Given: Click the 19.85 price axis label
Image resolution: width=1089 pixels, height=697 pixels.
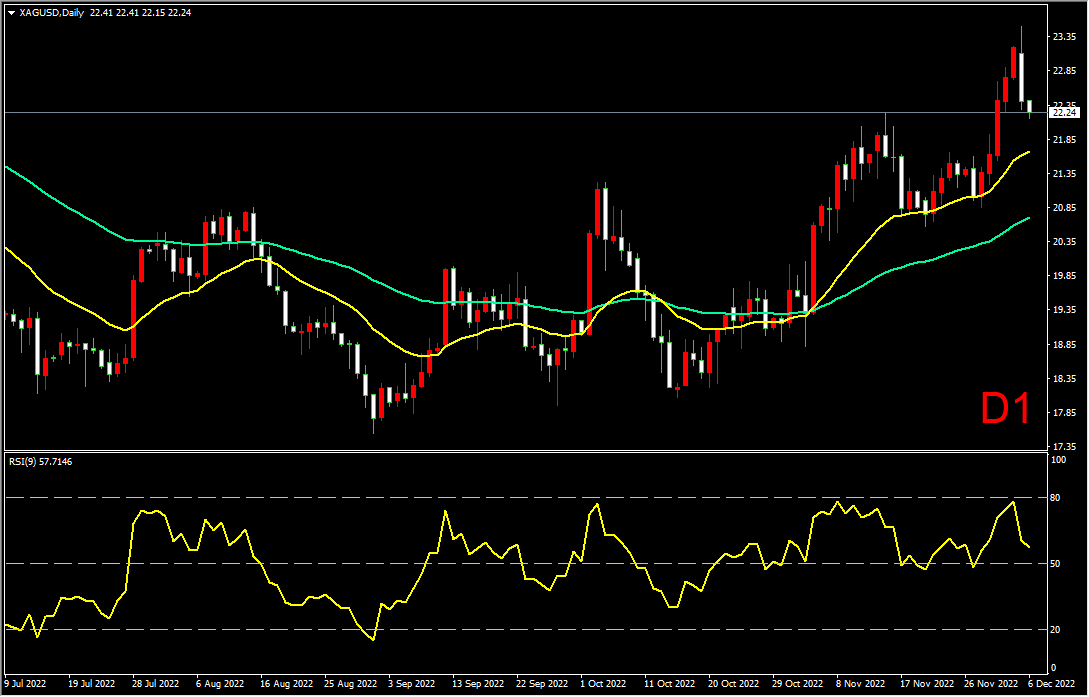Looking at the screenshot, I should pos(1065,276).
